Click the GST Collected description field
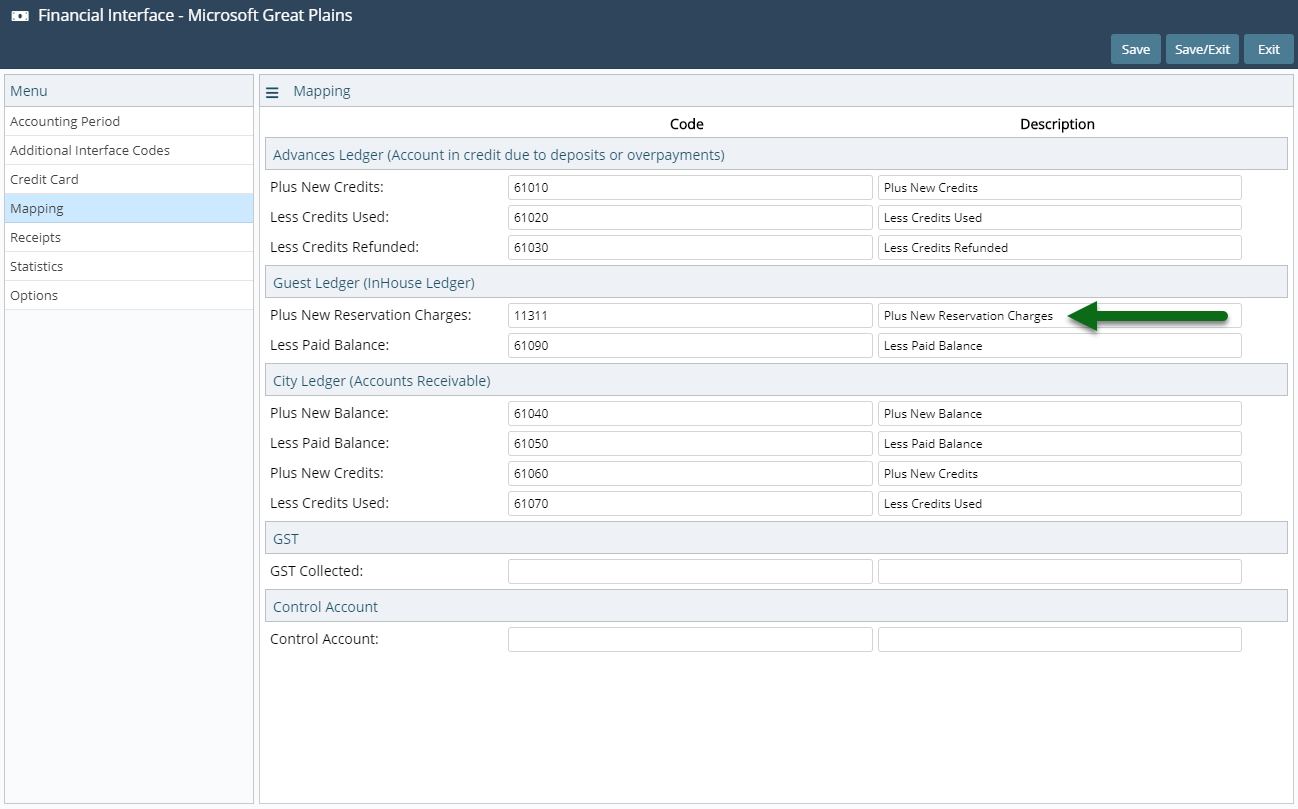 (x=1060, y=572)
